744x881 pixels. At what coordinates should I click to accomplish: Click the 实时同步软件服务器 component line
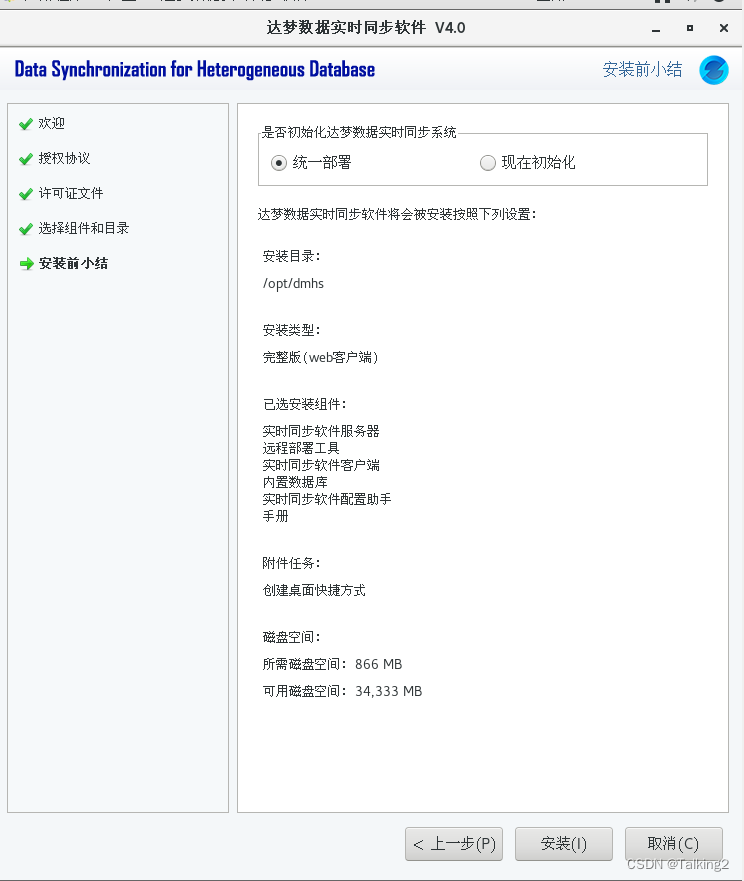(x=321, y=432)
